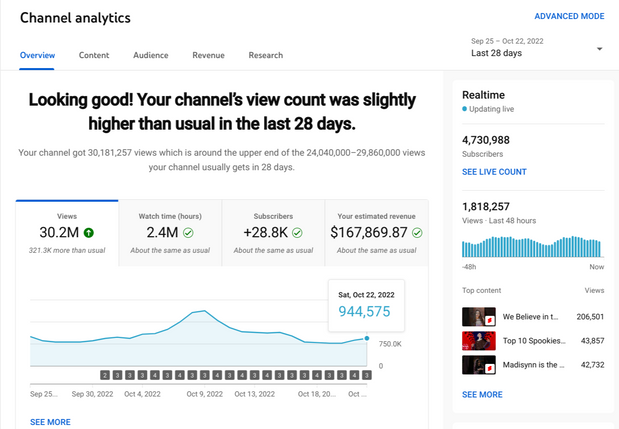Expand the Last 28 days date range dropdown
The image size is (619, 429).
pyautogui.click(x=599, y=49)
